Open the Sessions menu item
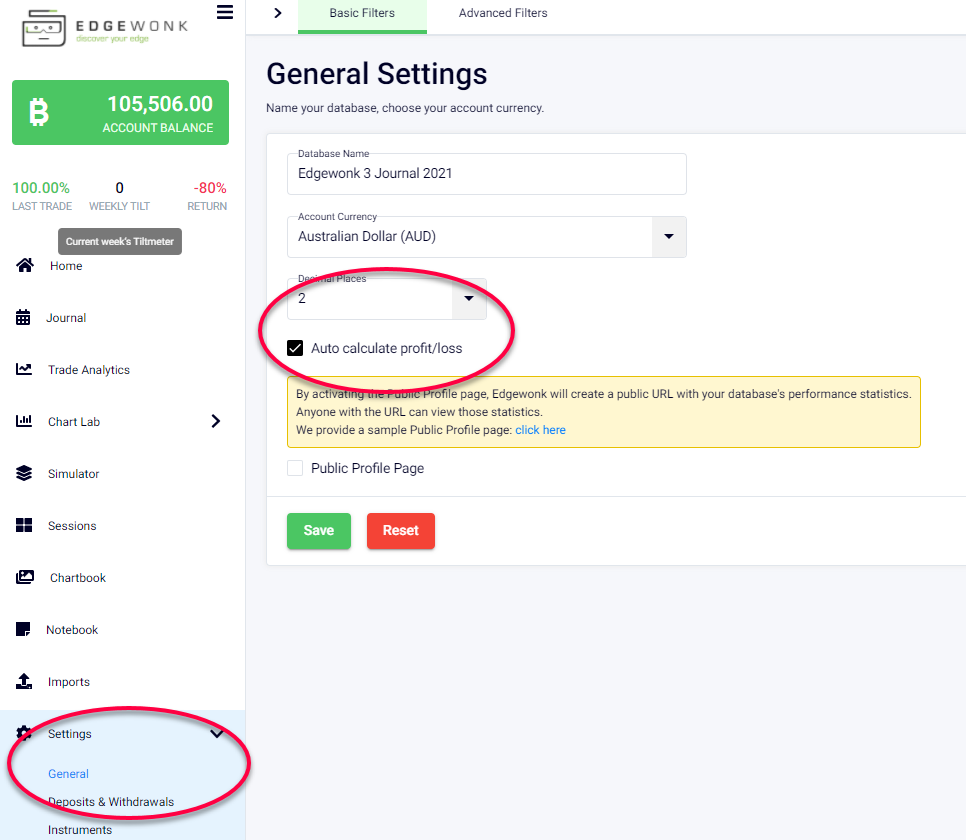The width and height of the screenshot is (966, 840). pyautogui.click(x=72, y=526)
